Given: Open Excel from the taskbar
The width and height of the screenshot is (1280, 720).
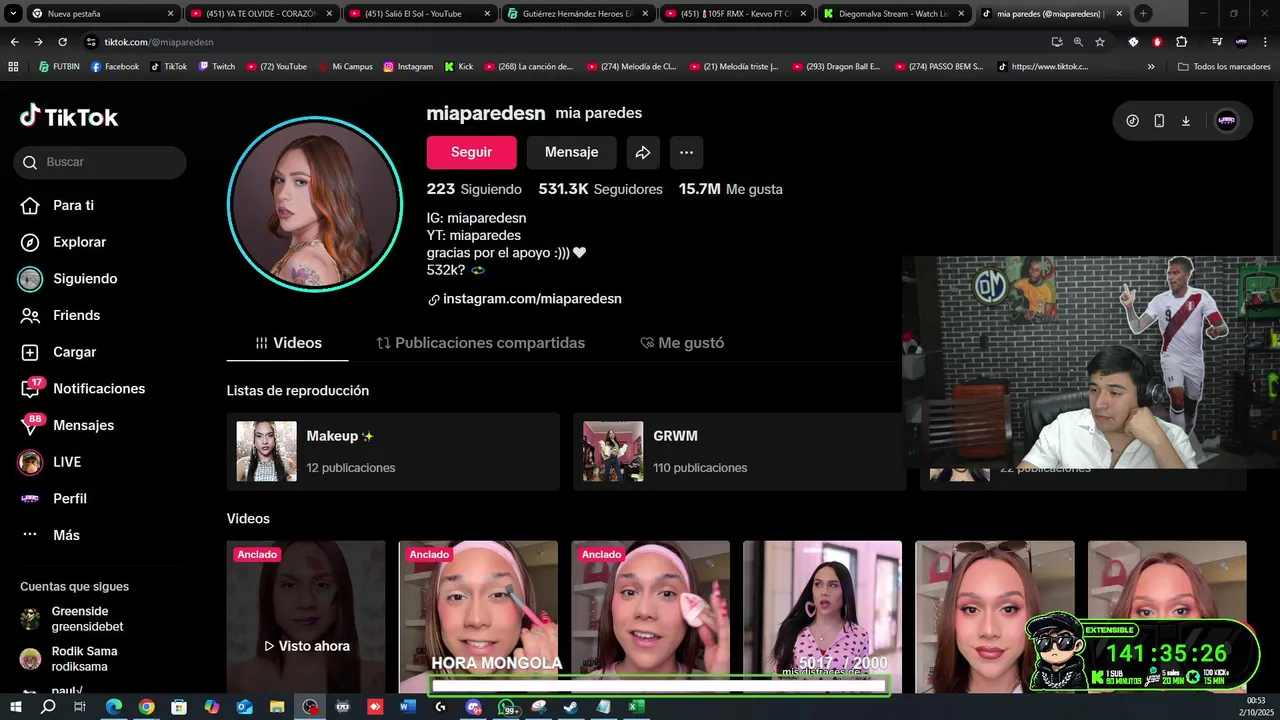Looking at the screenshot, I should click(635, 707).
